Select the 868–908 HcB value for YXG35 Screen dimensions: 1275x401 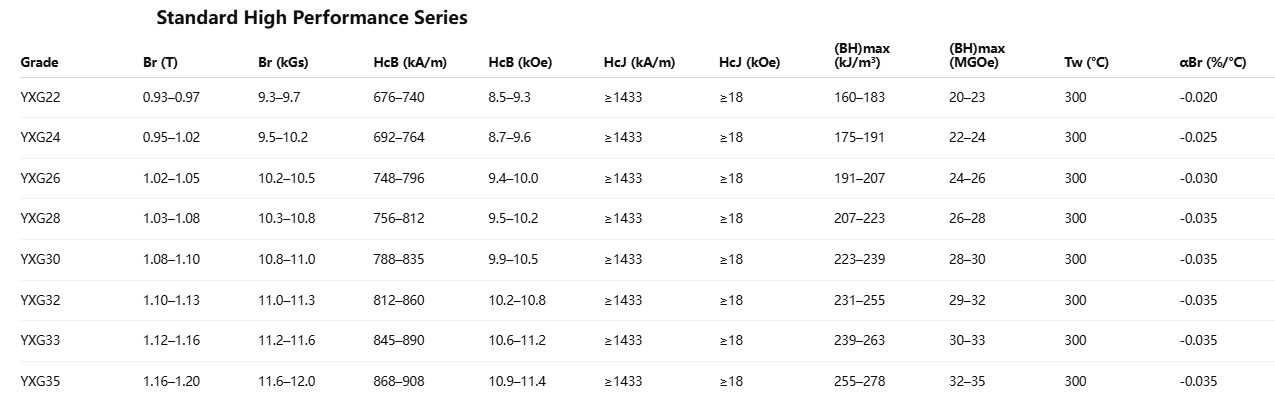(401, 381)
